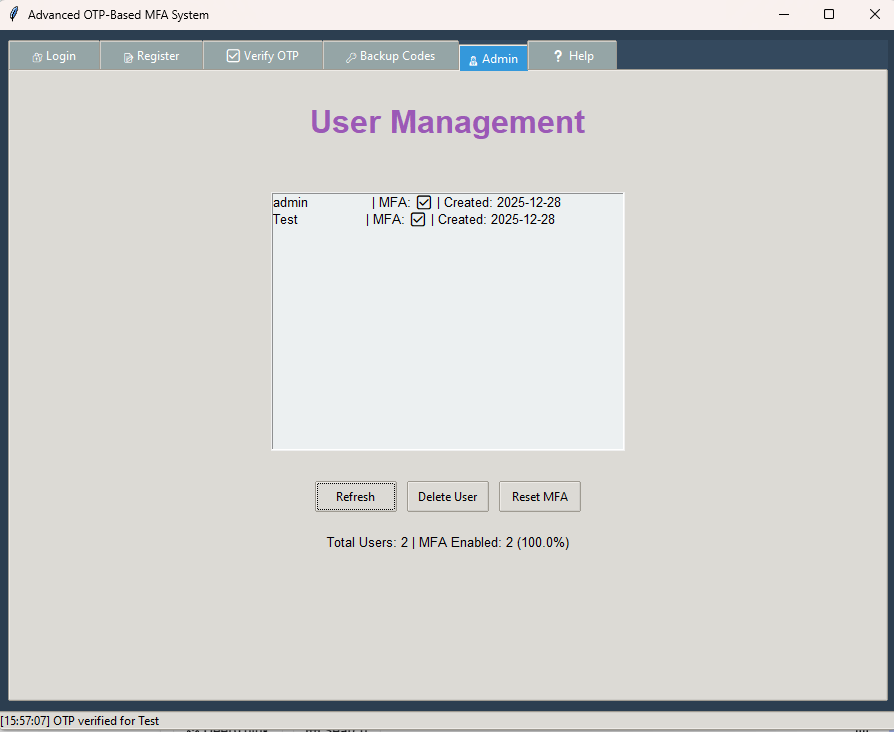Click the key icon on Backup Codes tab

[x=351, y=57]
